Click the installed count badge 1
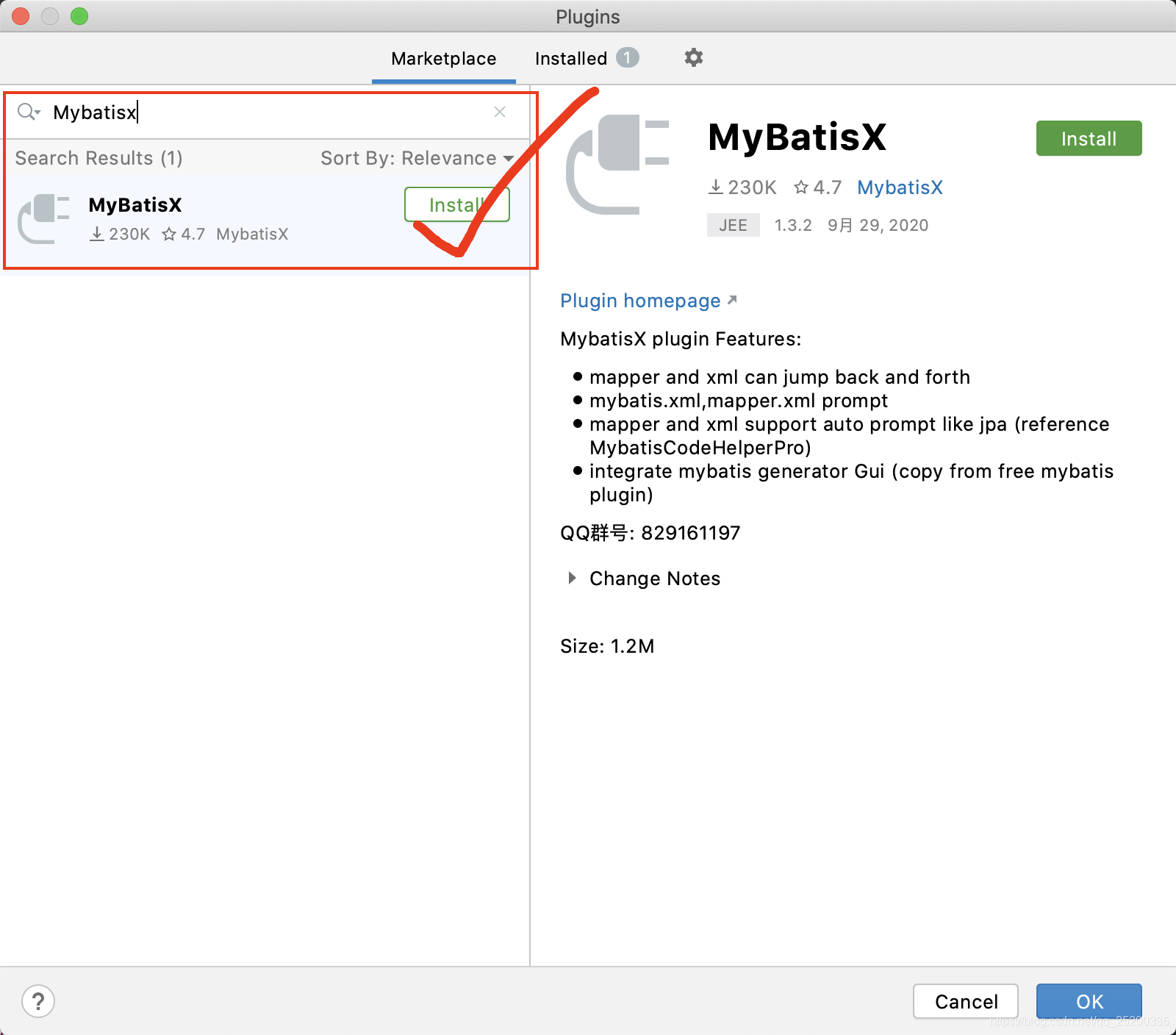 point(627,57)
